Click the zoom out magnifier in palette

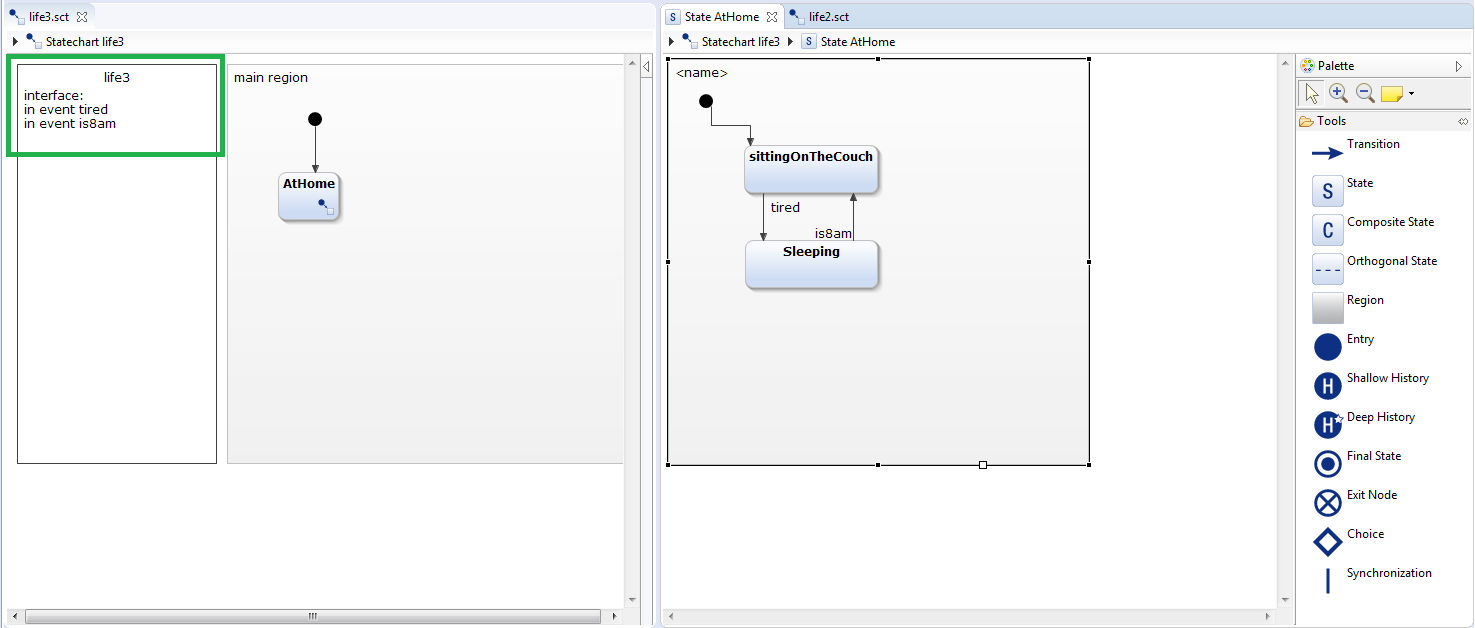[1365, 93]
